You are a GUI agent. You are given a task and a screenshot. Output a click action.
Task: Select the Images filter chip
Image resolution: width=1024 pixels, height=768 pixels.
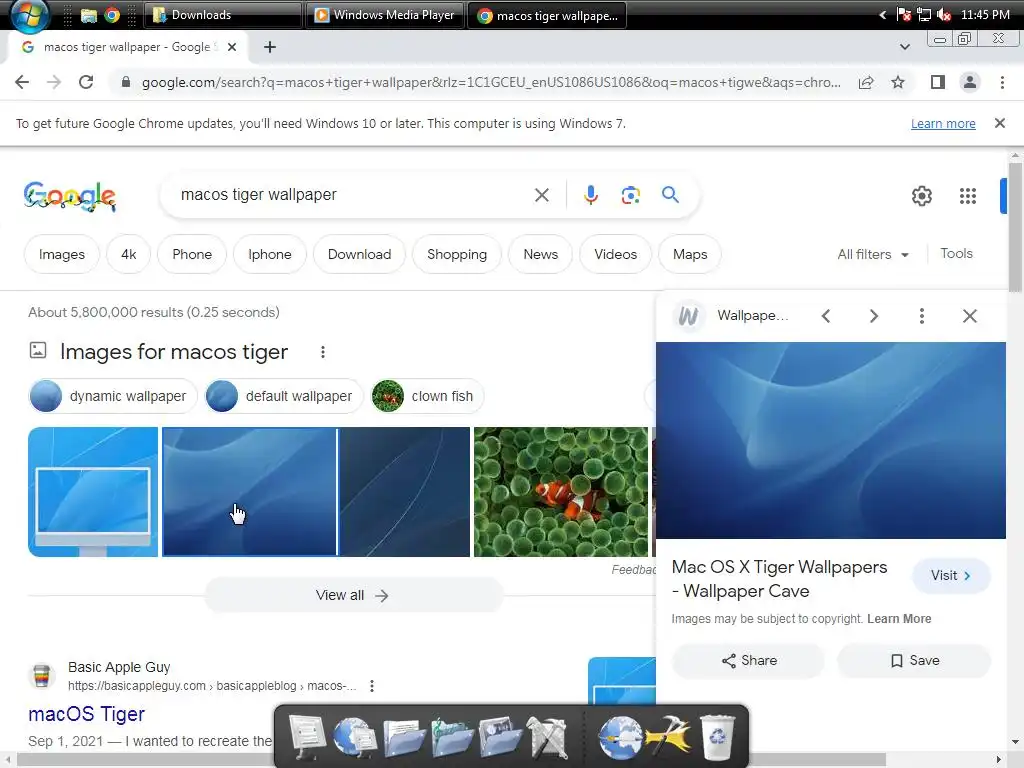(x=61, y=254)
